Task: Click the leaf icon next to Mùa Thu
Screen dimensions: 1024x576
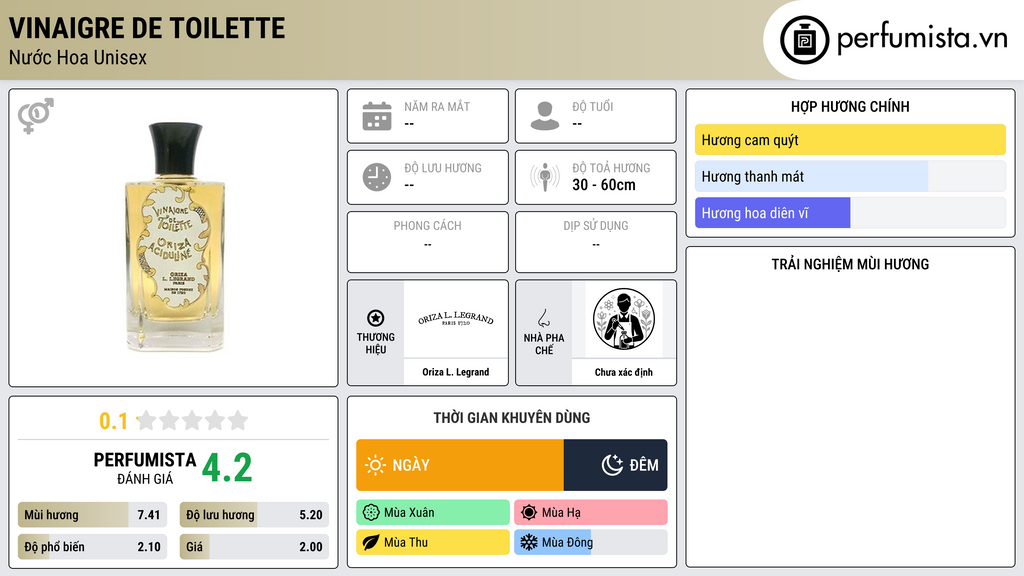Action: tap(371, 542)
